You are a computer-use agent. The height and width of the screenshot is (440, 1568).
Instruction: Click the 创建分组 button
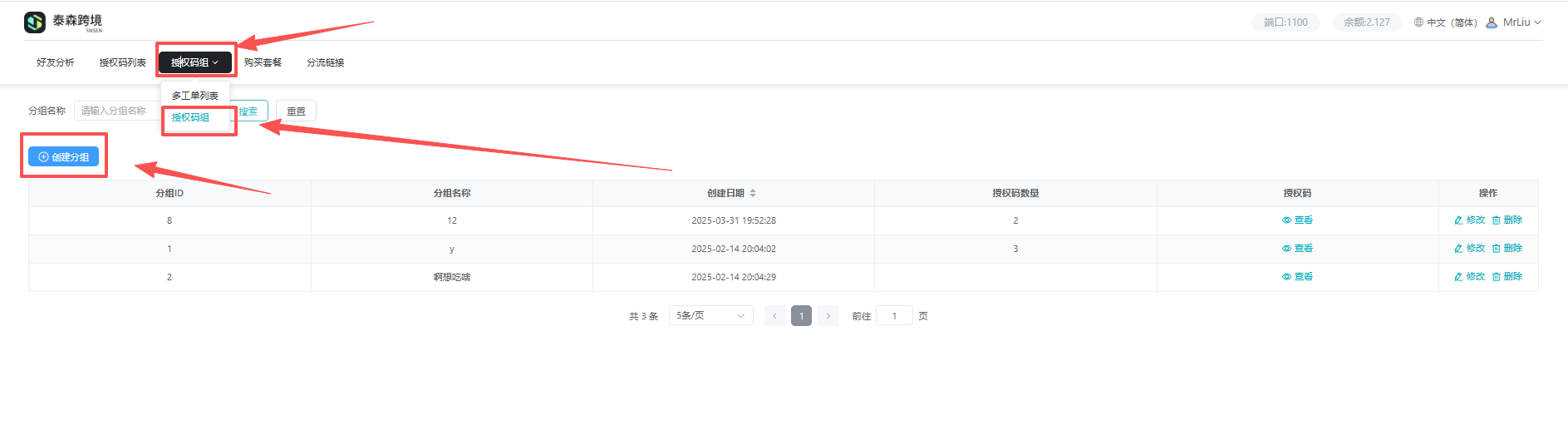64,156
